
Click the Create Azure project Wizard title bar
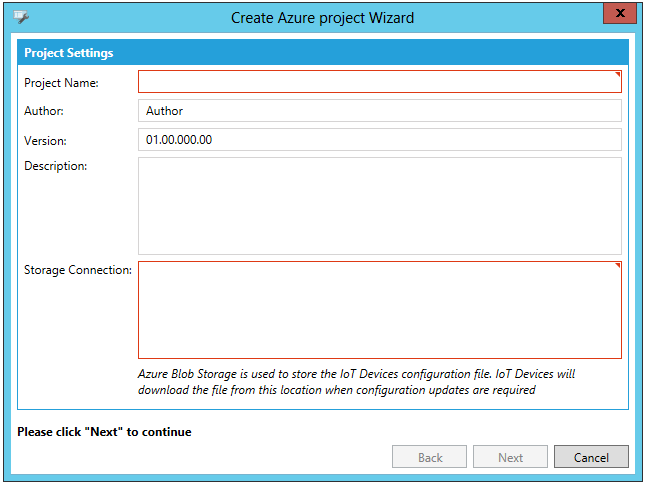coord(322,17)
